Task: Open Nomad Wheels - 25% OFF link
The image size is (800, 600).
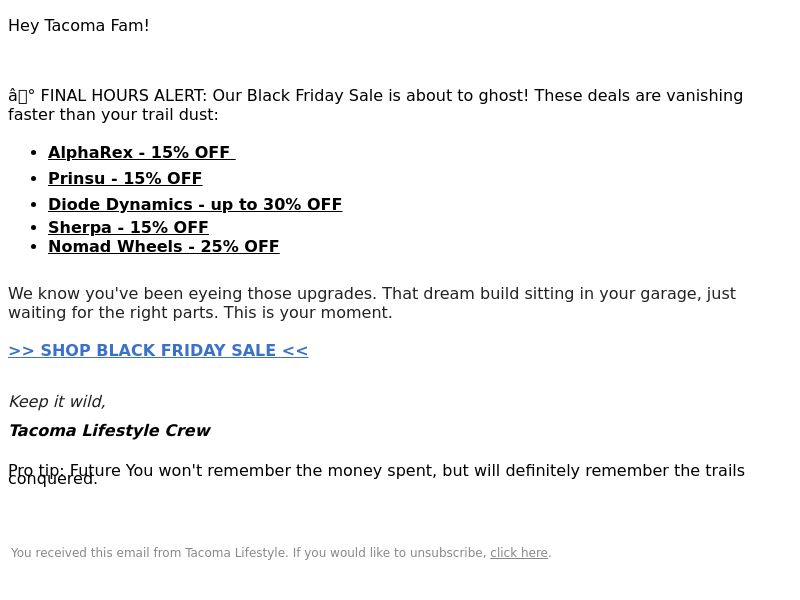Action: coord(164,246)
